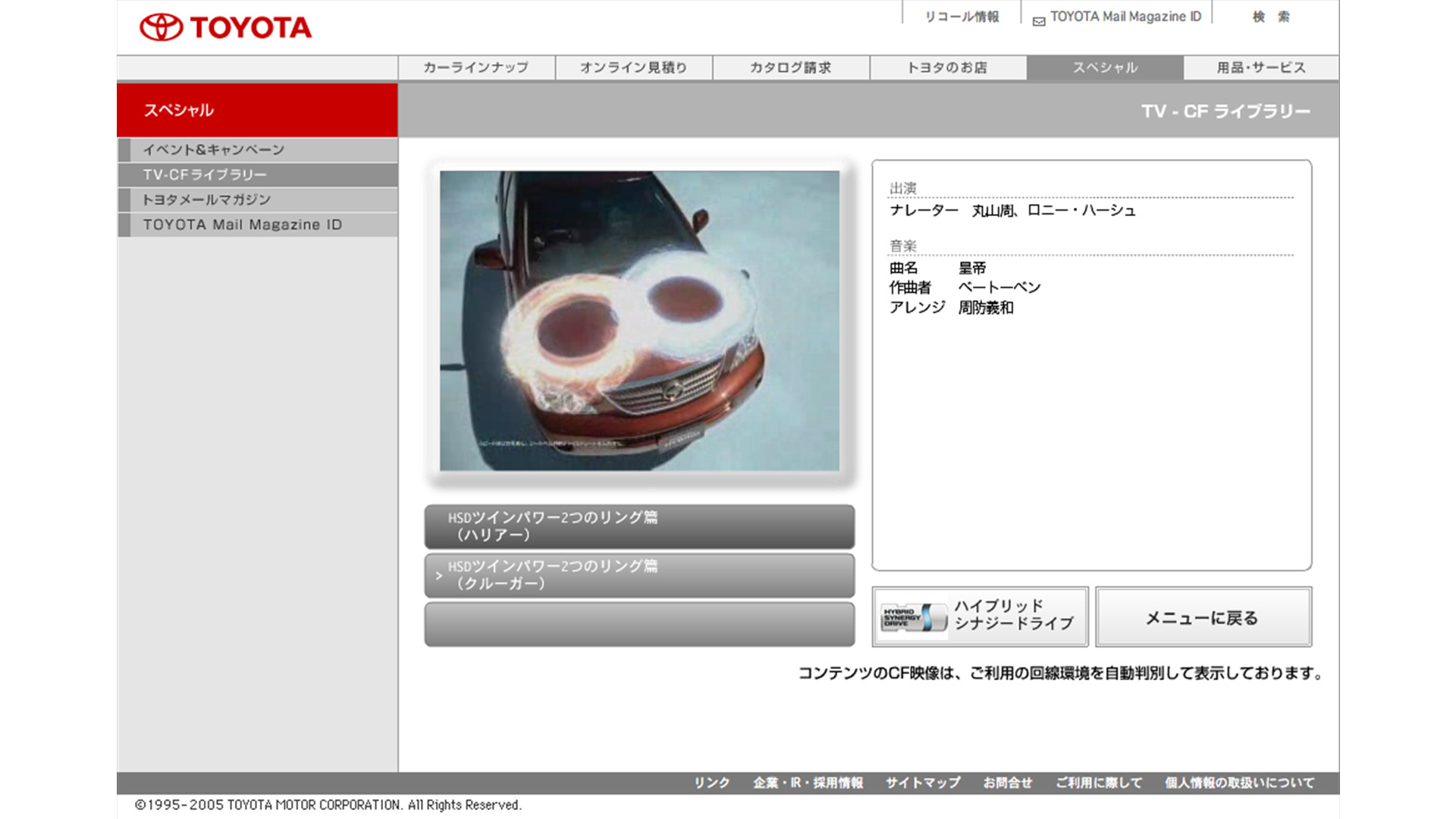This screenshot has height=819, width=1456.
Task: Open リンク footer link
Action: pos(711,783)
